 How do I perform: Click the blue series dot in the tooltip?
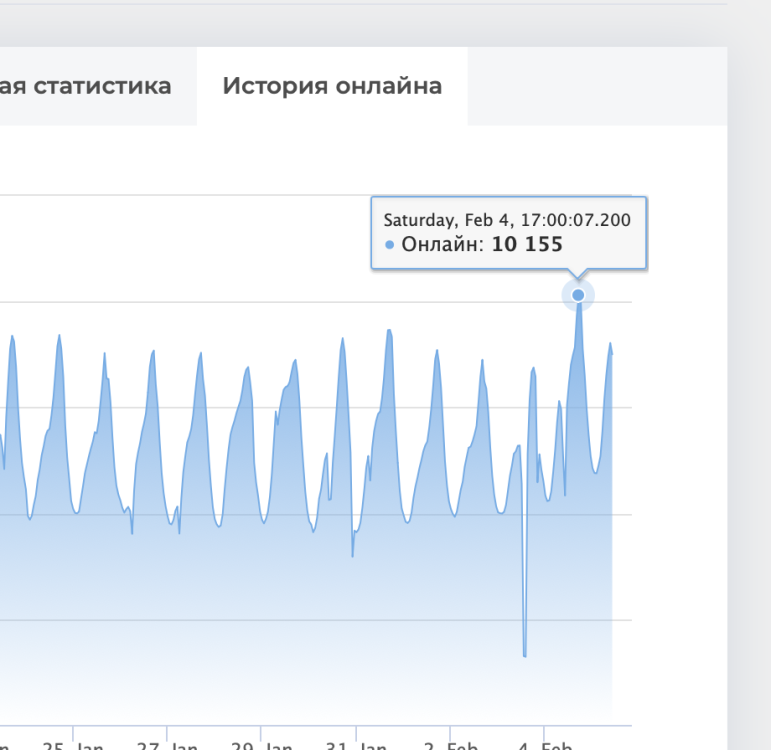click(389, 245)
